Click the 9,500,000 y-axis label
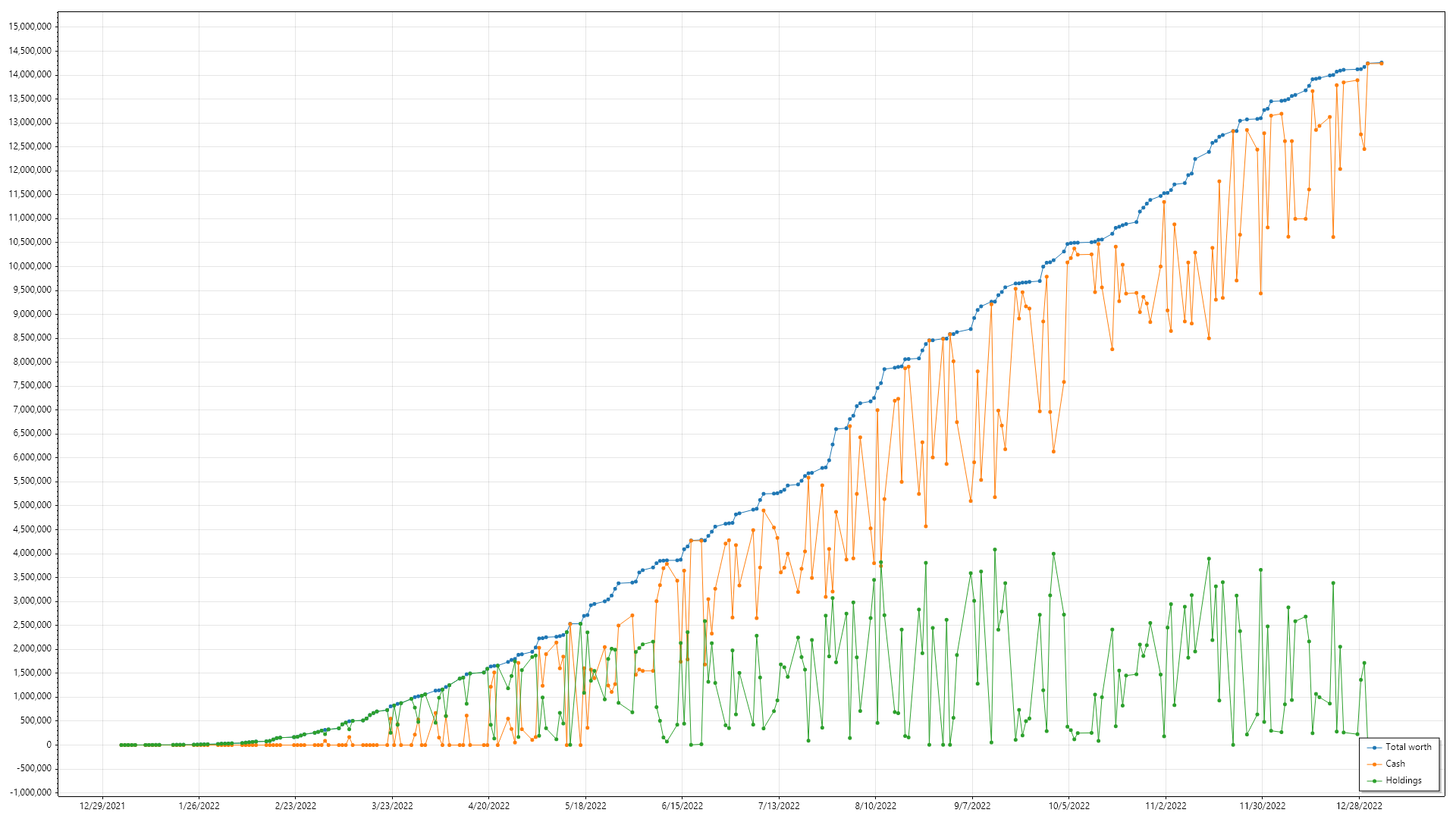 pos(33,290)
